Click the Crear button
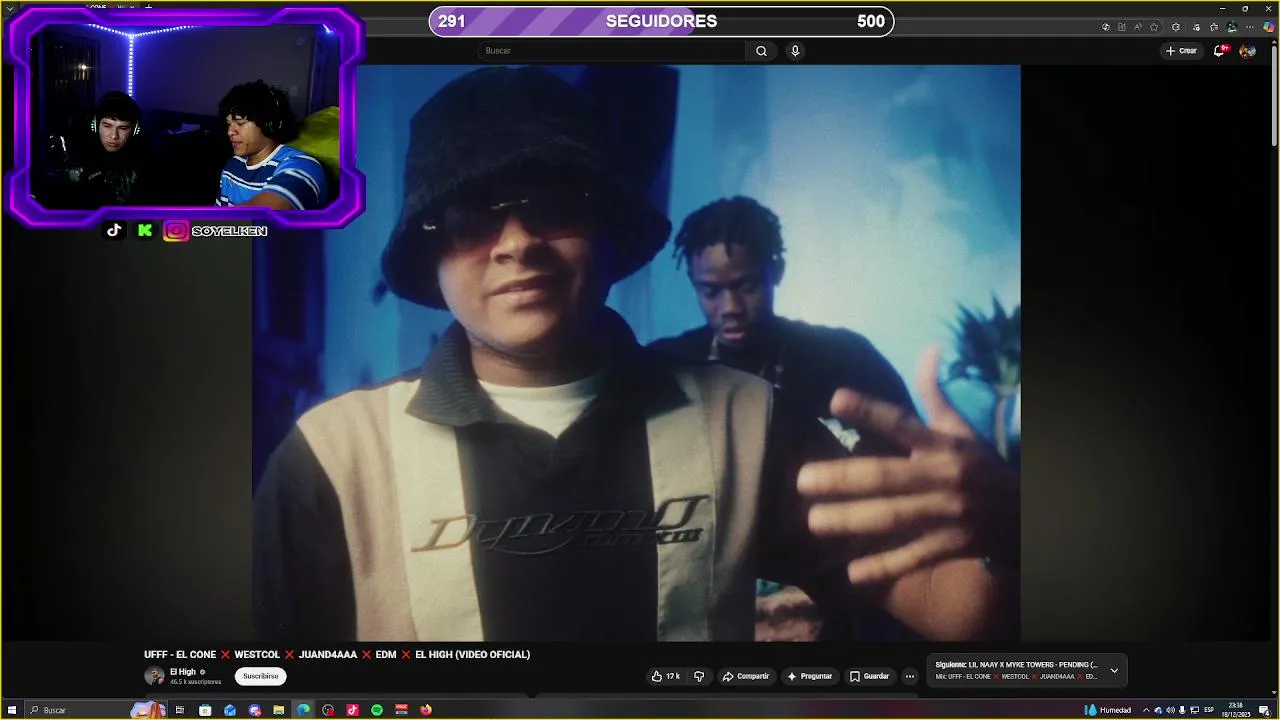The height and width of the screenshot is (720, 1280). pyautogui.click(x=1181, y=51)
